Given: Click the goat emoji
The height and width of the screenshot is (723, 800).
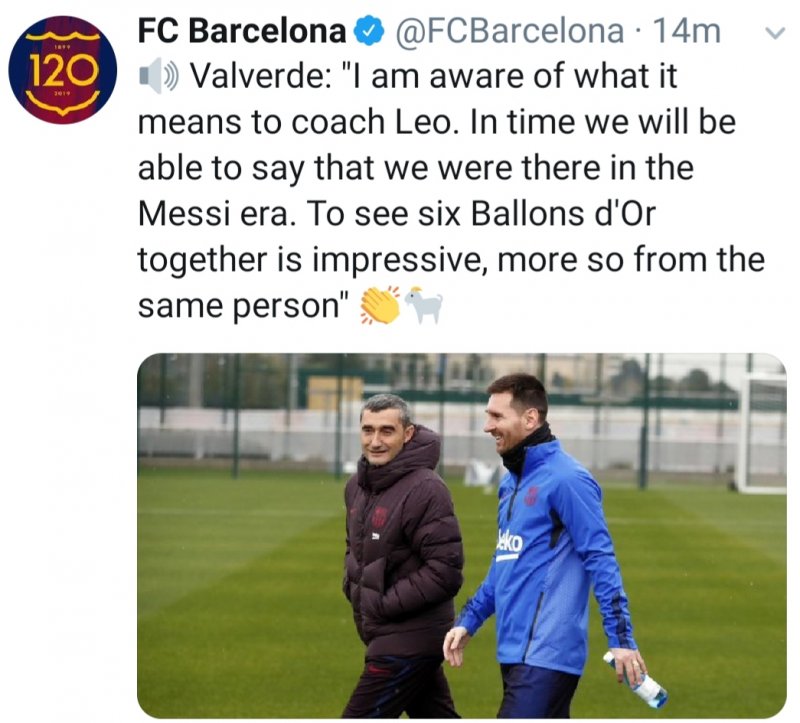Looking at the screenshot, I should (x=423, y=306).
